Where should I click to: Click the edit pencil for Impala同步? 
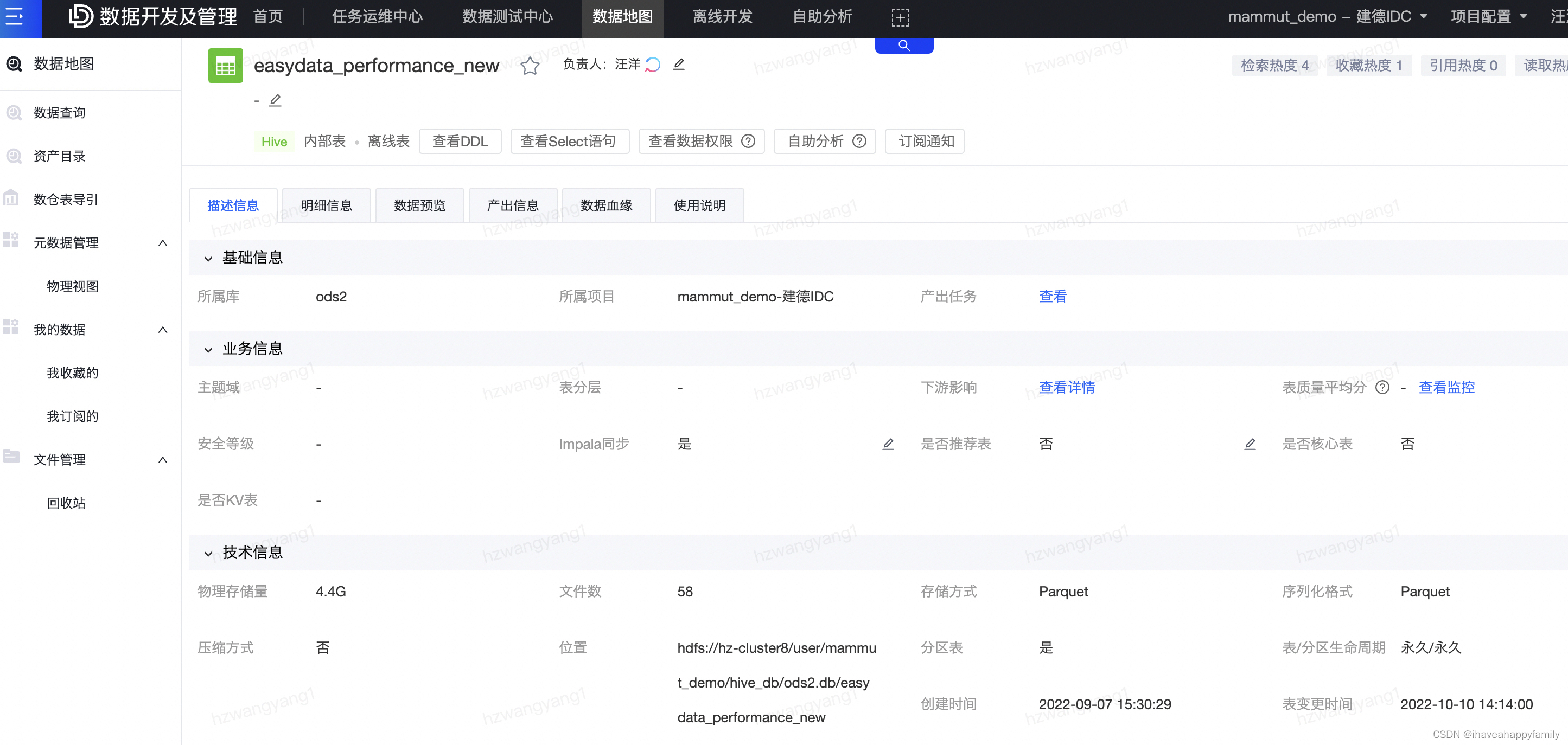[x=888, y=444]
